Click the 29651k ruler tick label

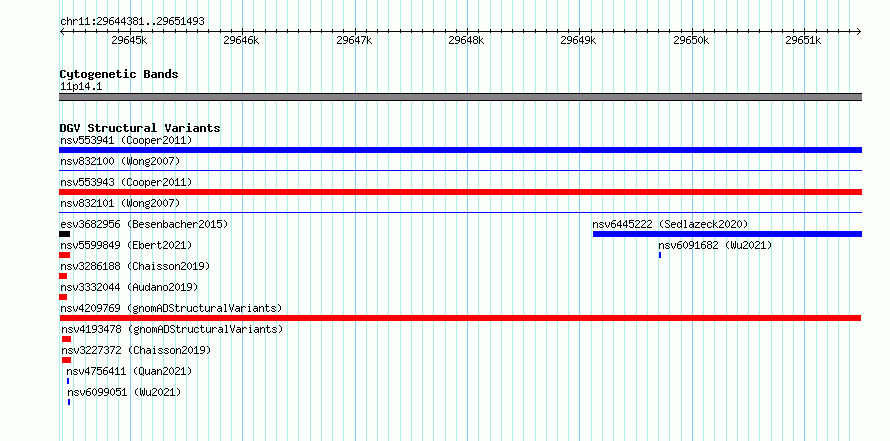tap(803, 40)
